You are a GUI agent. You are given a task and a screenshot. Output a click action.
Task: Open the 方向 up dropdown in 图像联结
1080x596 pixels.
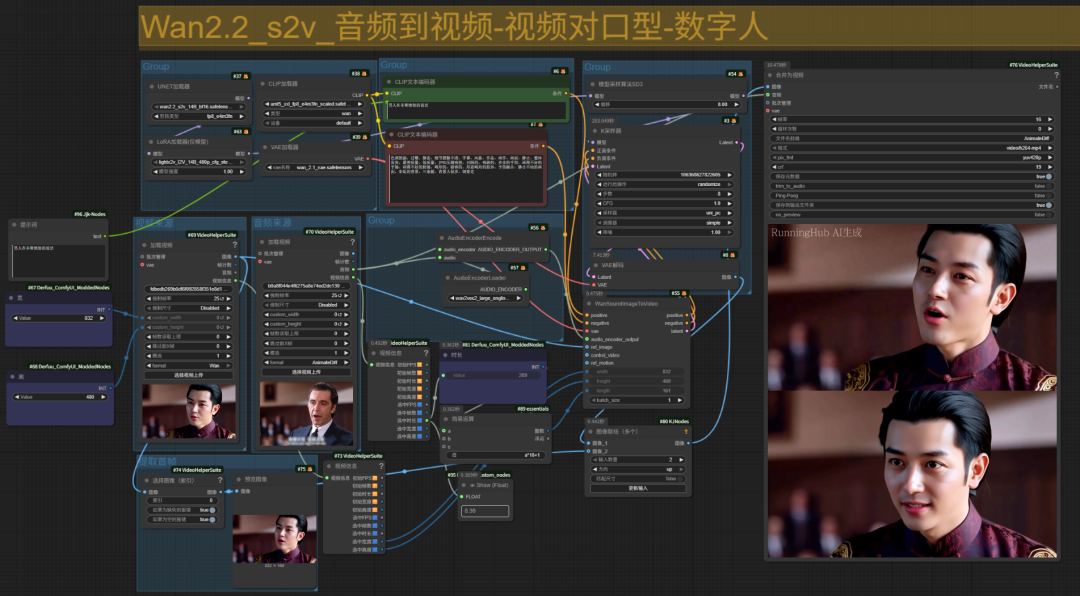(x=638, y=469)
